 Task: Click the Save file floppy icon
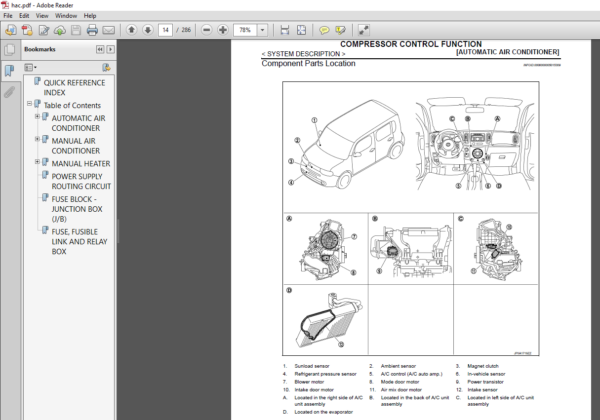pos(76,30)
